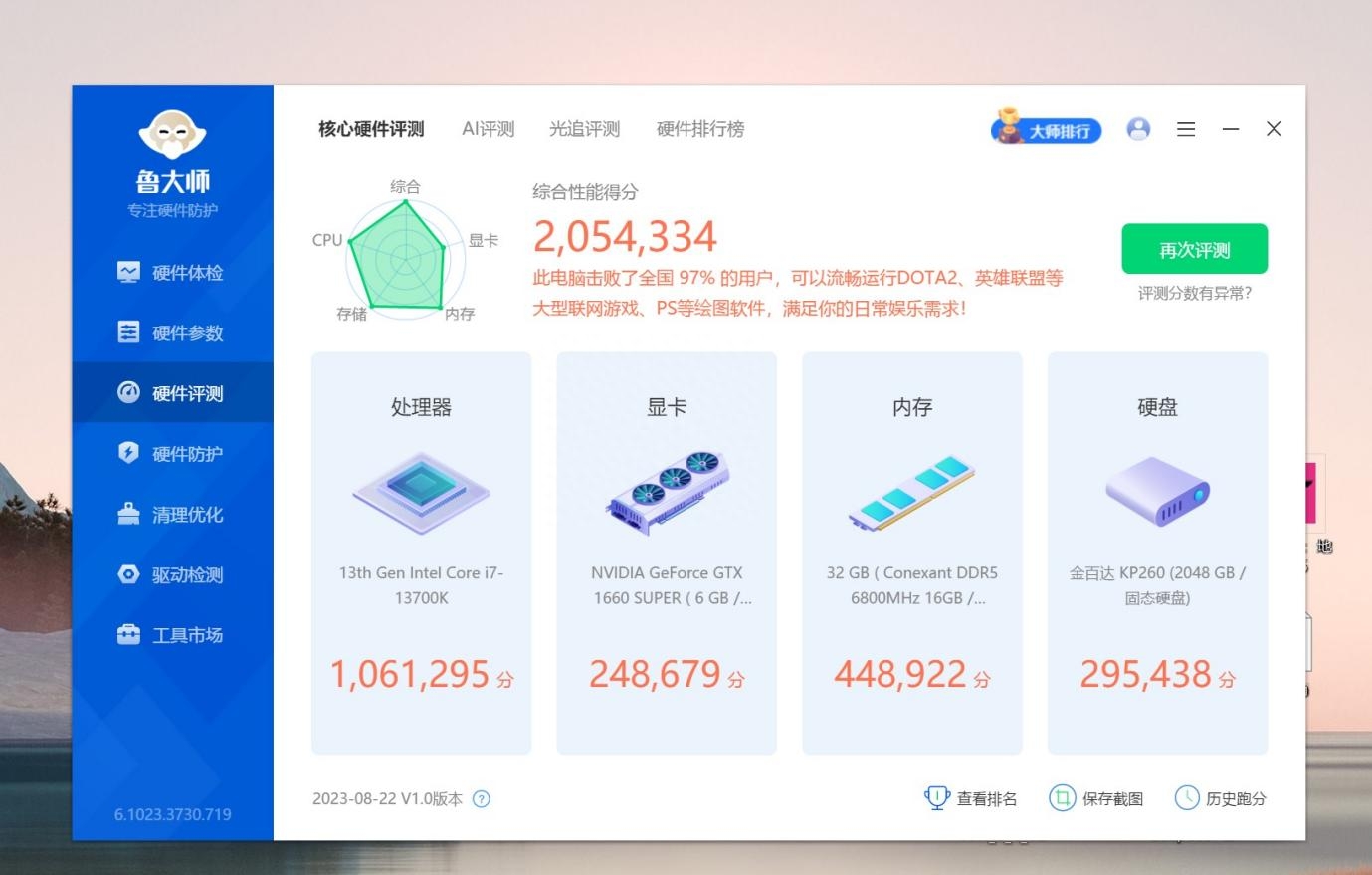Click the 2023-08-22 V1.0版本 text
Viewport: 1372px width, 875px height.
pos(387,799)
